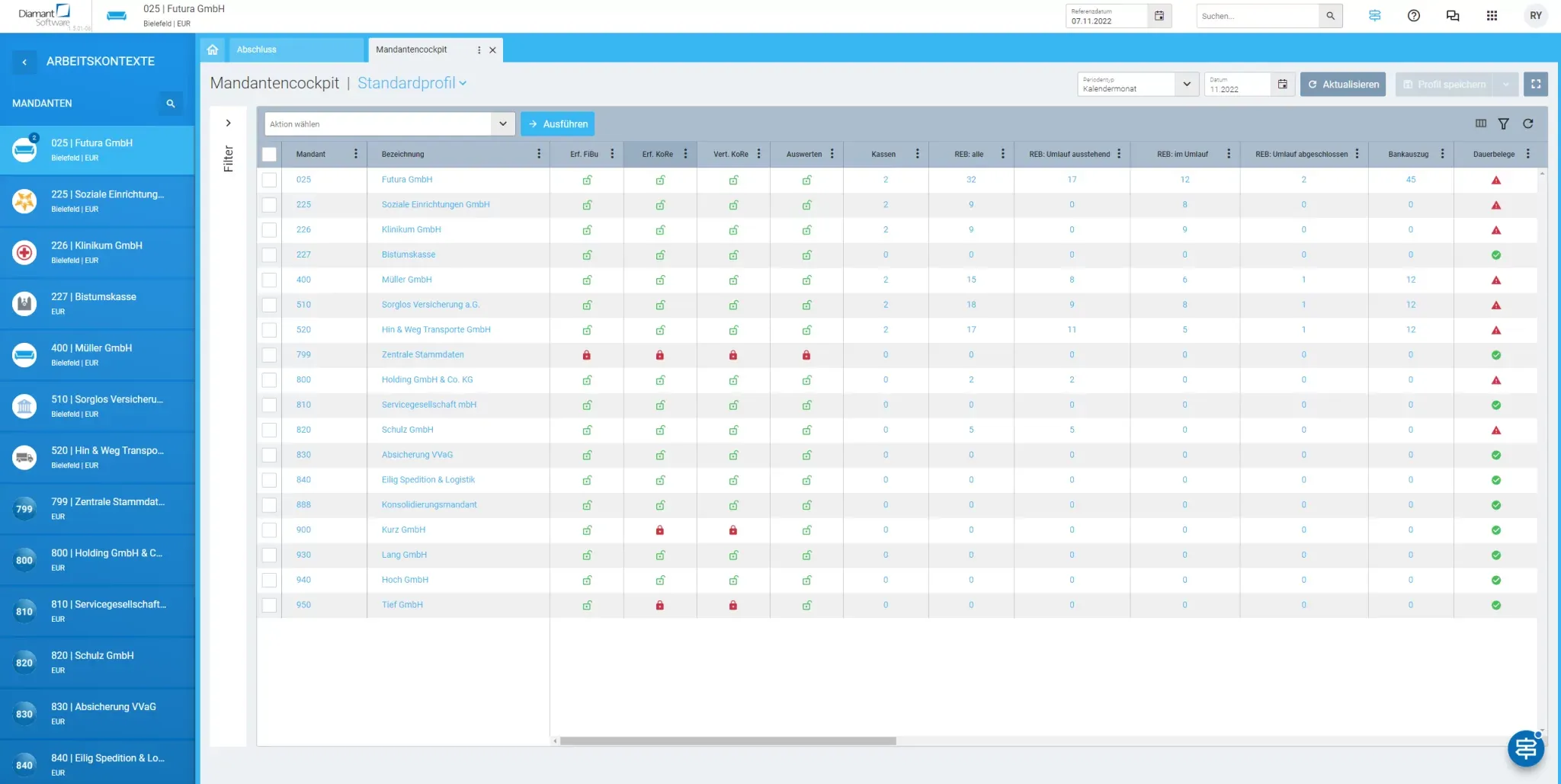Select mandant 820 Schulz GmbH in sidebar
Viewport: 1561px width, 784px height.
click(98, 662)
